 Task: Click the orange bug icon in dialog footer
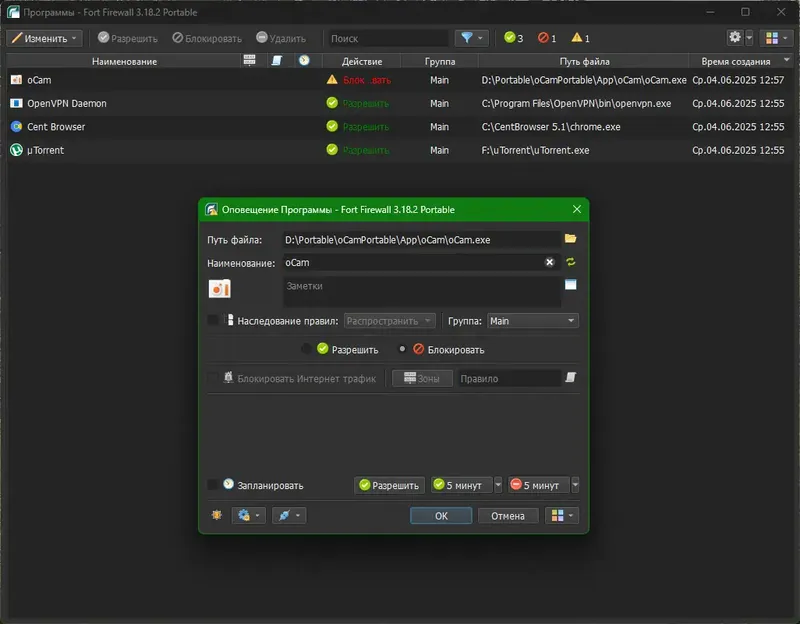217,515
